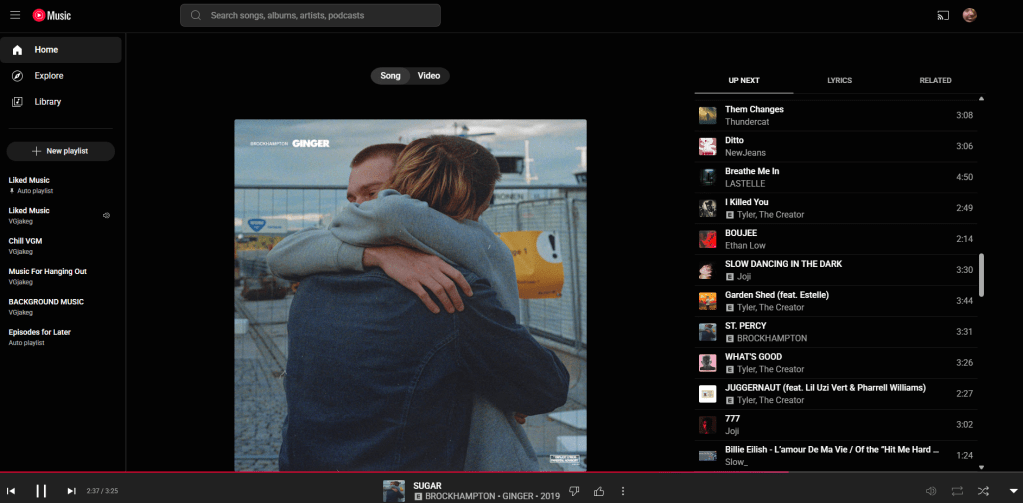The image size is (1023, 503).
Task: Open more actions menu for SUGAR
Action: pos(623,491)
